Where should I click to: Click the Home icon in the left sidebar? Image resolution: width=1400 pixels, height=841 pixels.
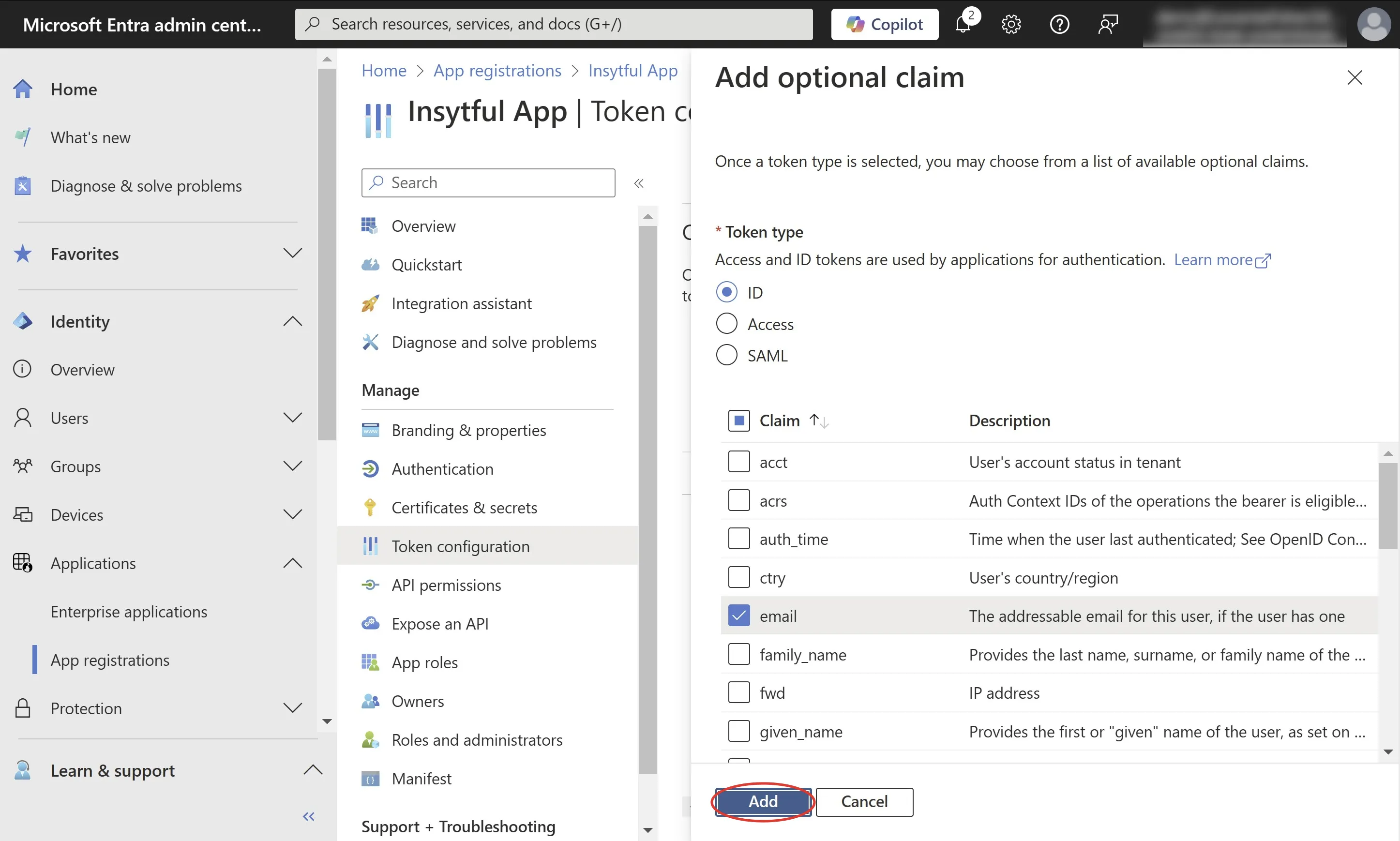click(x=23, y=89)
